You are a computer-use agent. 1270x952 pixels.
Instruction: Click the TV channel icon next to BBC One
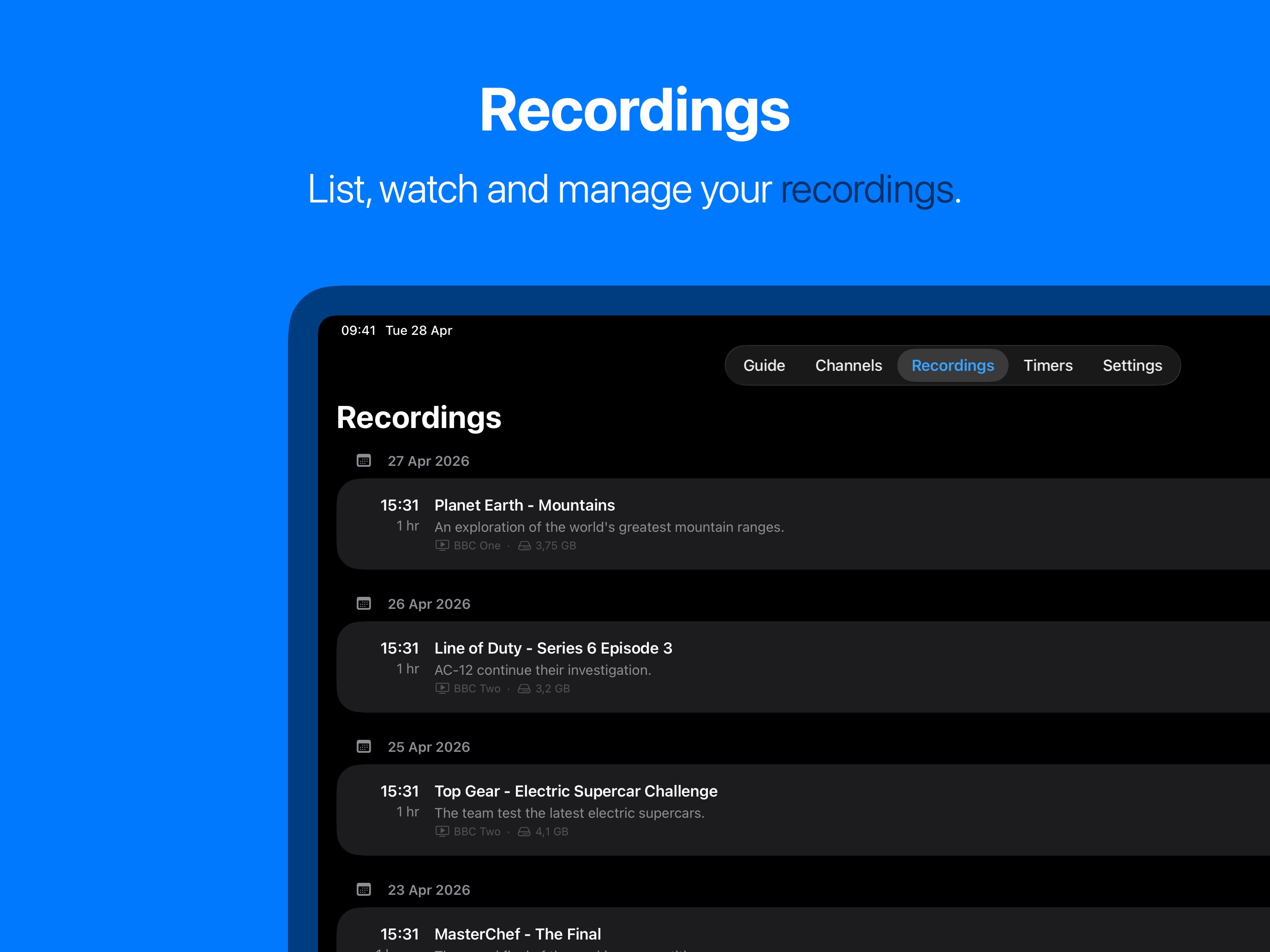(442, 545)
